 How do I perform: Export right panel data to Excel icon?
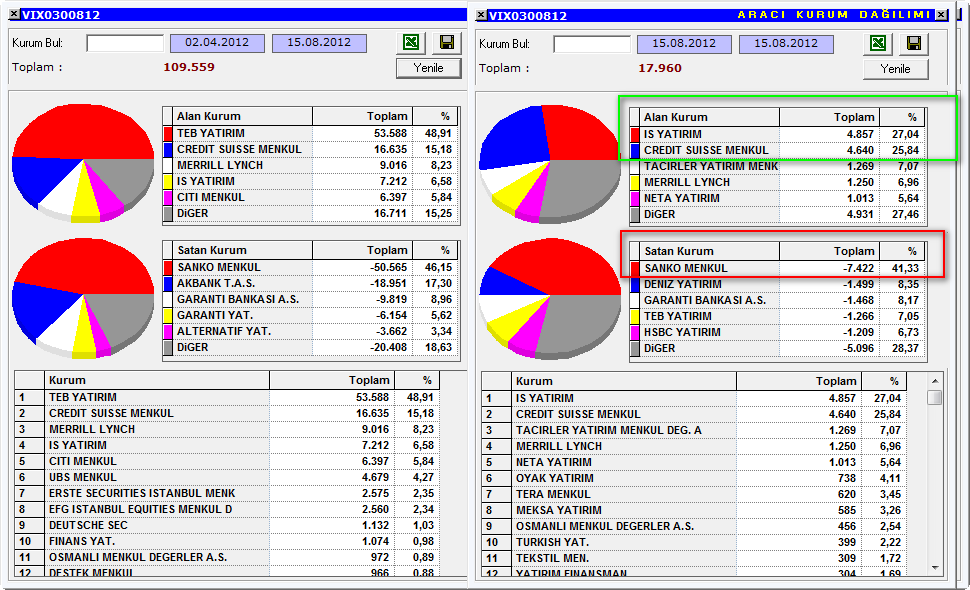click(878, 43)
